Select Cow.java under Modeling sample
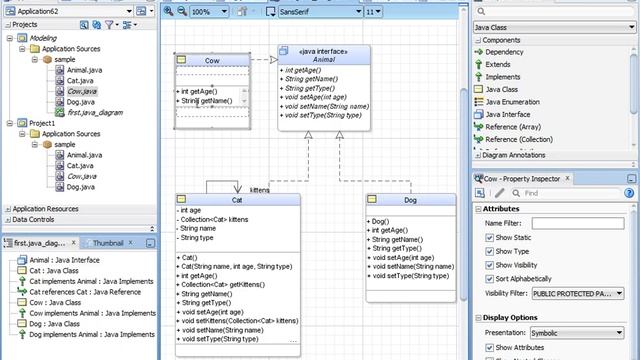Screen dimensions: 640x360 click(82, 91)
